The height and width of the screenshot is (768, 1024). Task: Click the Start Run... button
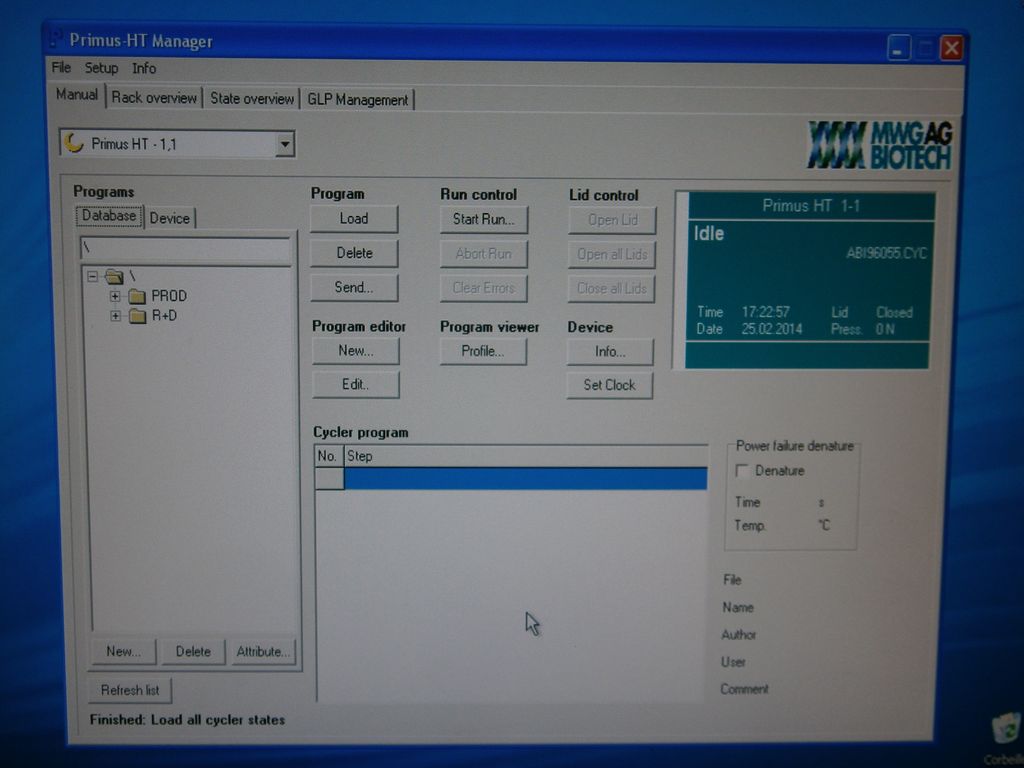484,219
